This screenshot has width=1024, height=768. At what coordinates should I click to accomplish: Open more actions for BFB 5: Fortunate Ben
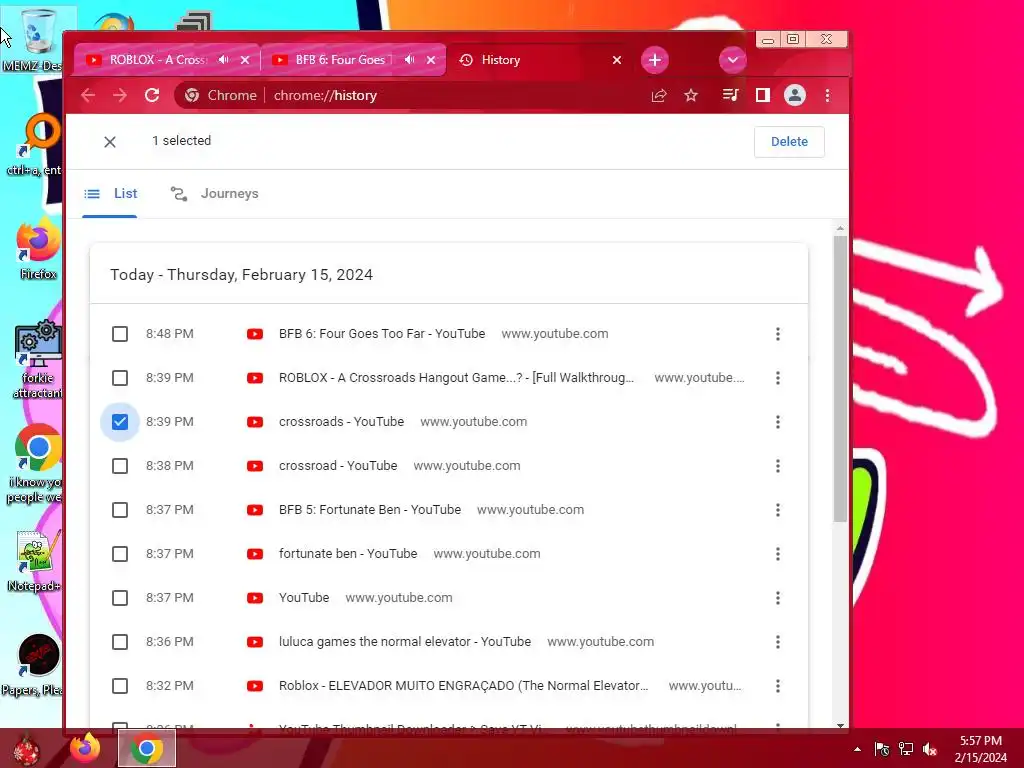[778, 510]
